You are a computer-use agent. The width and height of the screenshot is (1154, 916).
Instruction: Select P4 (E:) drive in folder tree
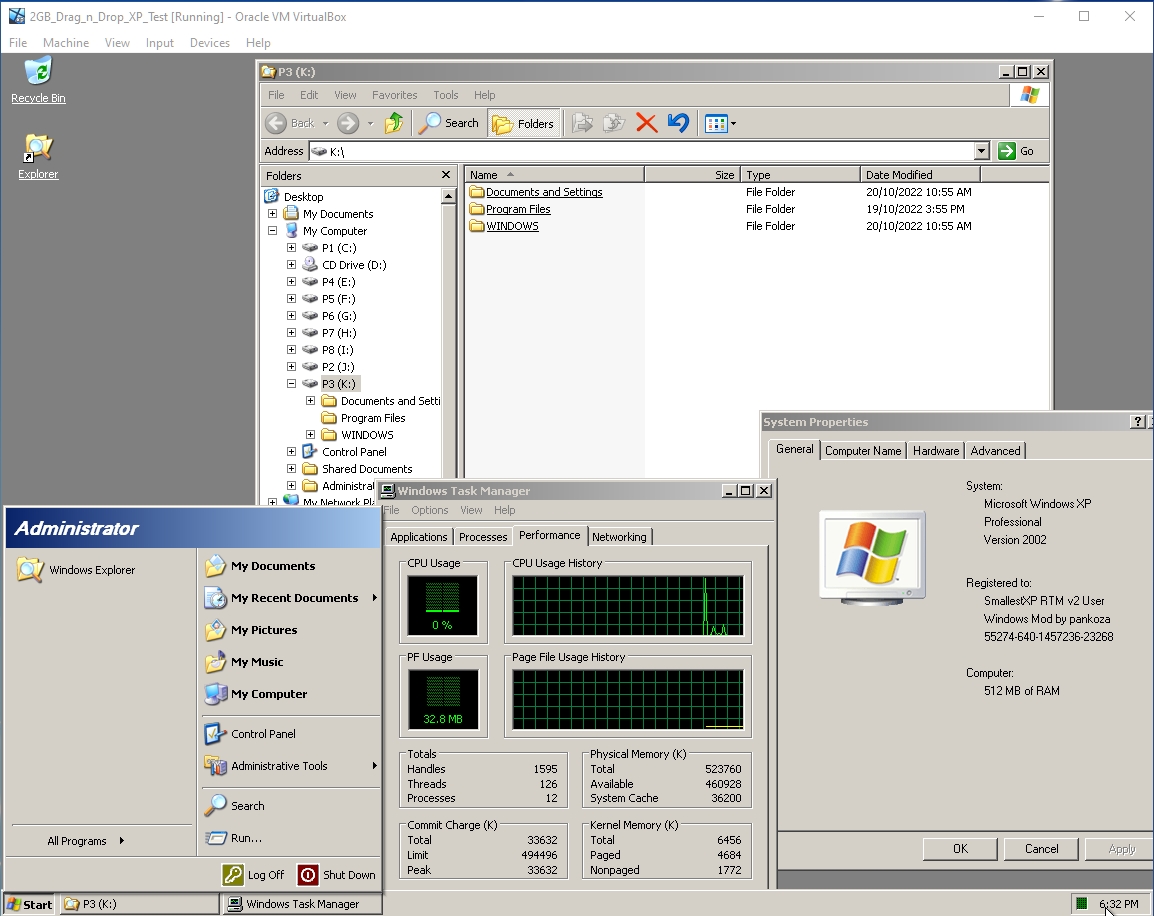click(x=339, y=282)
